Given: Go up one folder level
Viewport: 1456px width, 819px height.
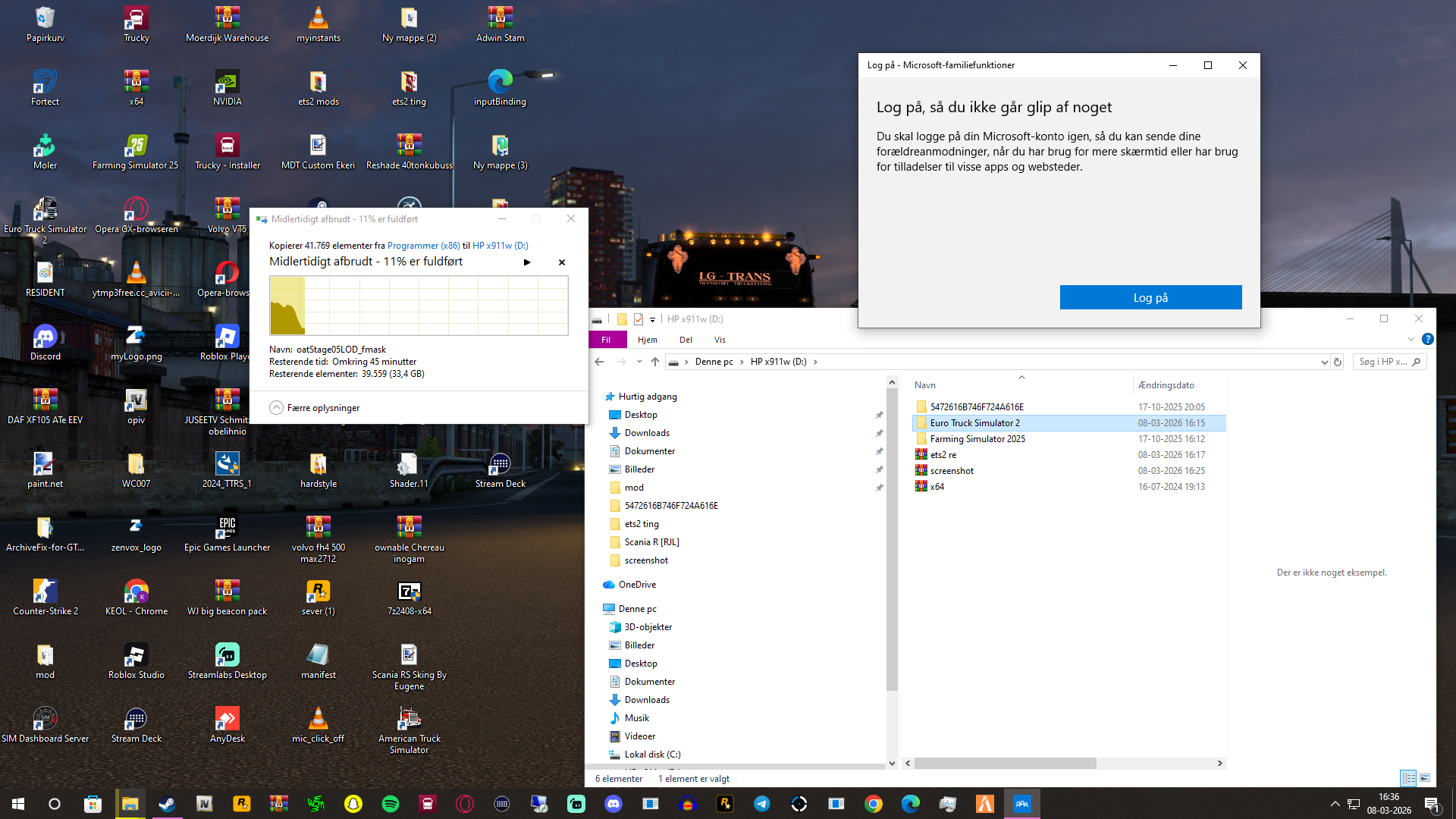Looking at the screenshot, I should coord(655,362).
